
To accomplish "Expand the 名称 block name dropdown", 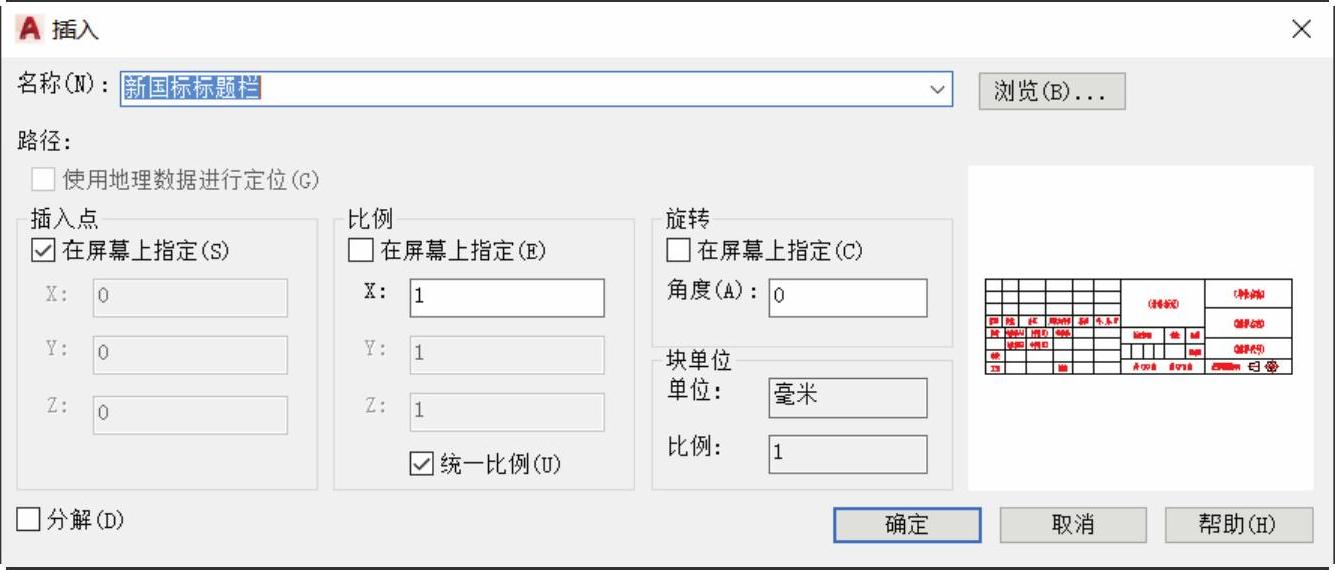I will [x=937, y=89].
